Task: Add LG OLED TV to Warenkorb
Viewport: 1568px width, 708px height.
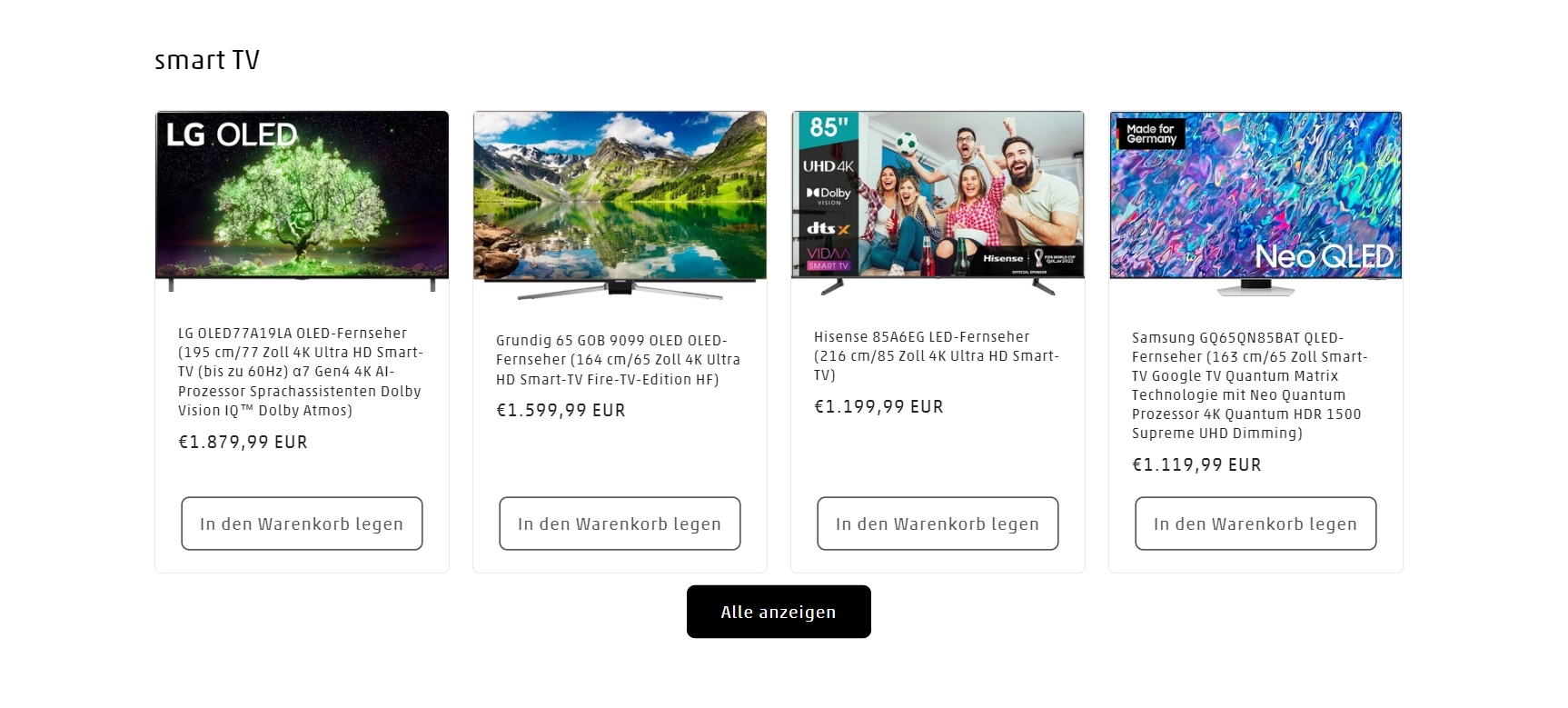Action: click(x=302, y=524)
